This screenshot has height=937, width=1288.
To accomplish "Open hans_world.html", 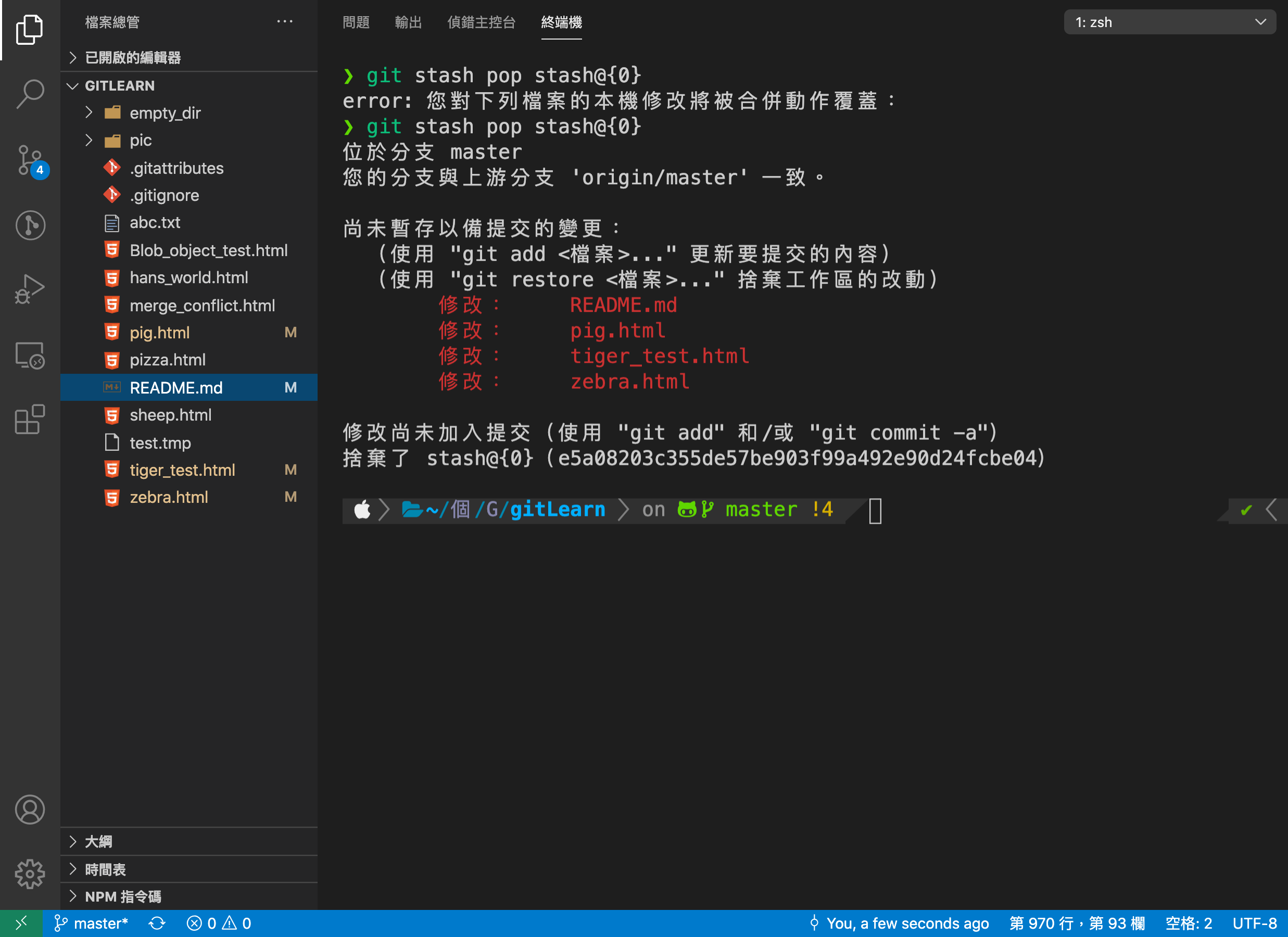I will (x=188, y=277).
